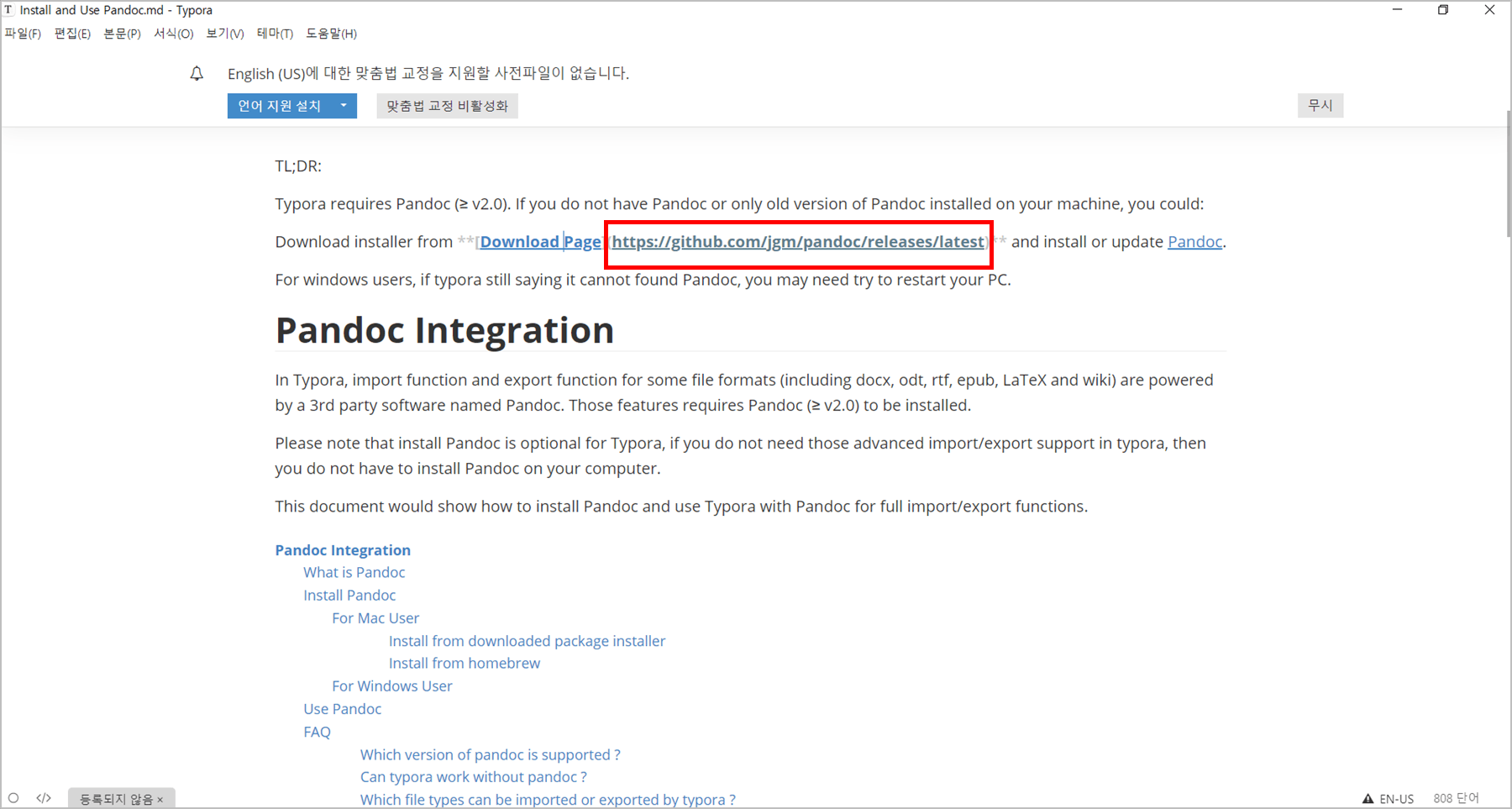Click the 언어 지원 설치 button
This screenshot has height=809, width=1512.
pyautogui.click(x=280, y=106)
